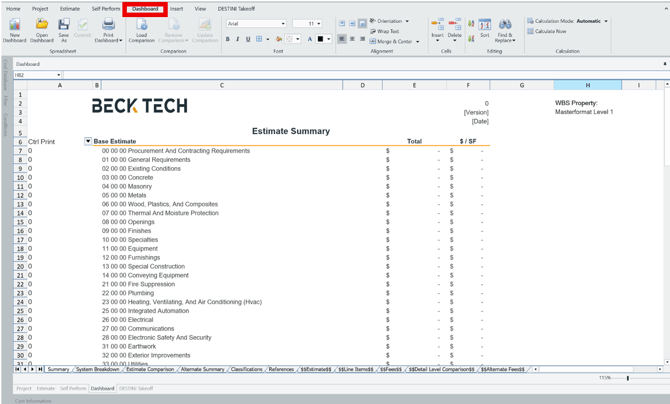Open Find & Replace binoculars tool
The height and width of the screenshot is (404, 670).
pos(505,25)
